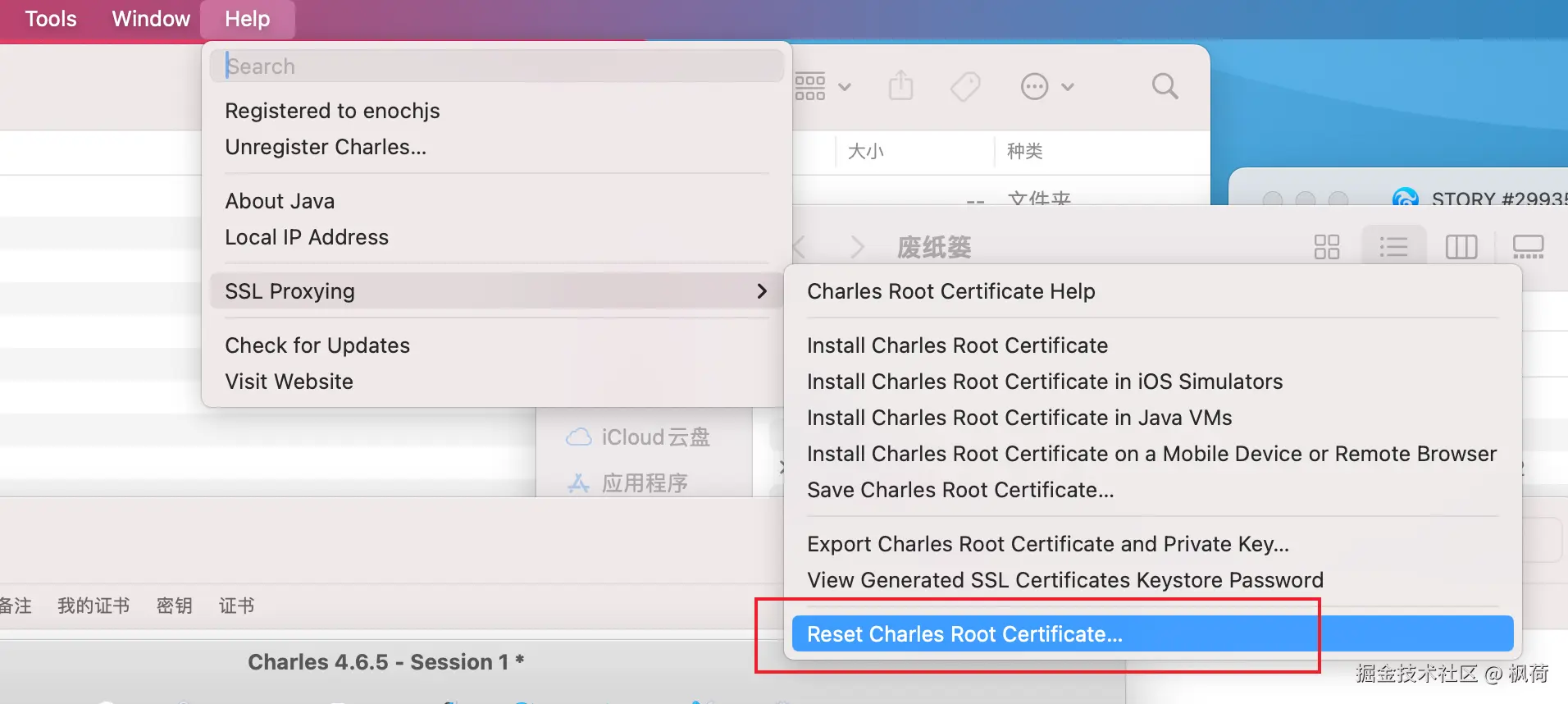The image size is (1568, 704).
Task: Select 我的证书 category in Keychain
Action: pyautogui.click(x=93, y=606)
